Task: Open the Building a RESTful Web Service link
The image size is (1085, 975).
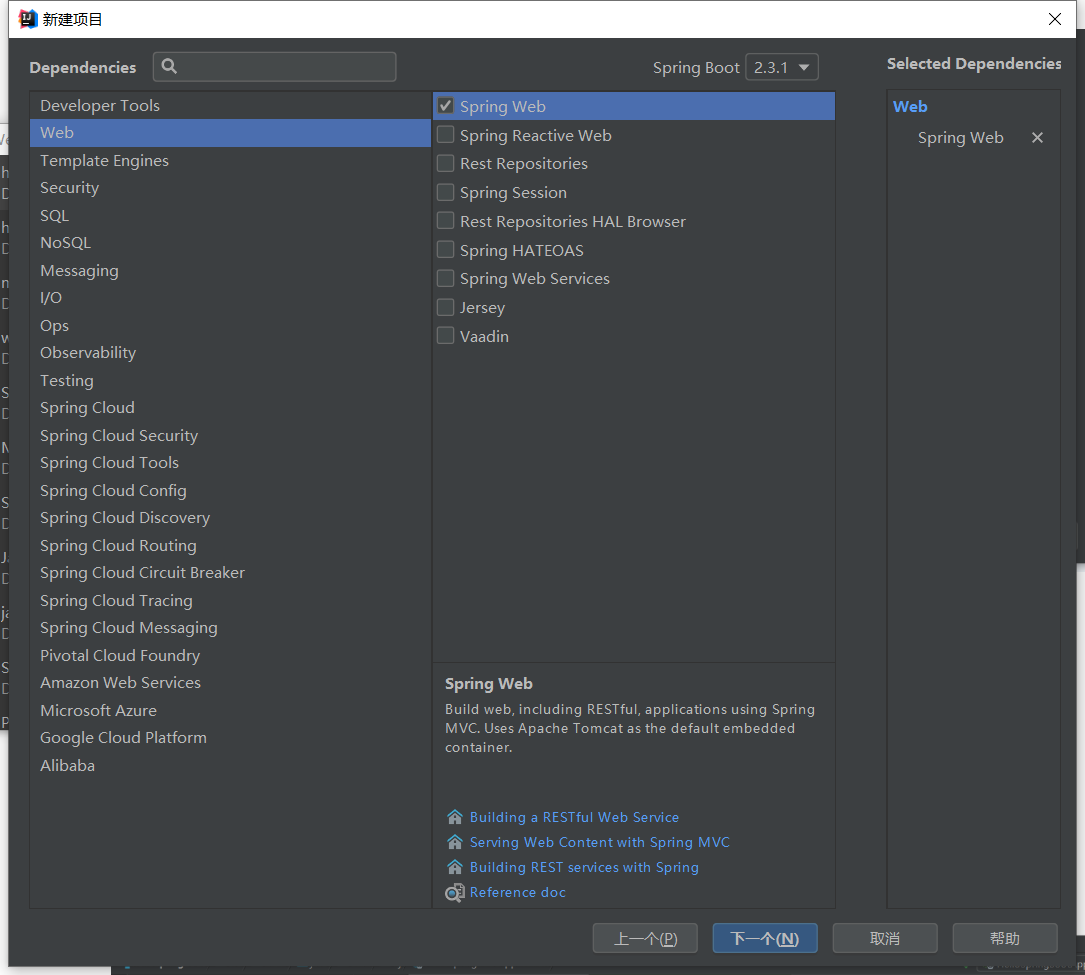Action: point(574,817)
